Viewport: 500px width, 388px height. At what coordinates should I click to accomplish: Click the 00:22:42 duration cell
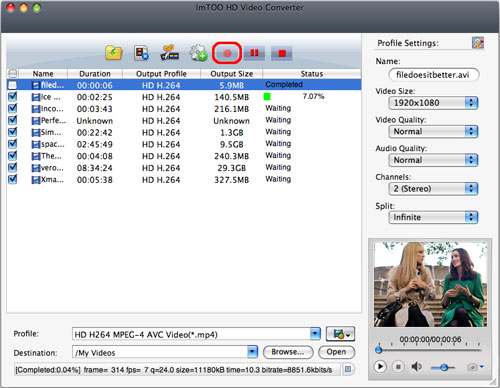(95, 133)
